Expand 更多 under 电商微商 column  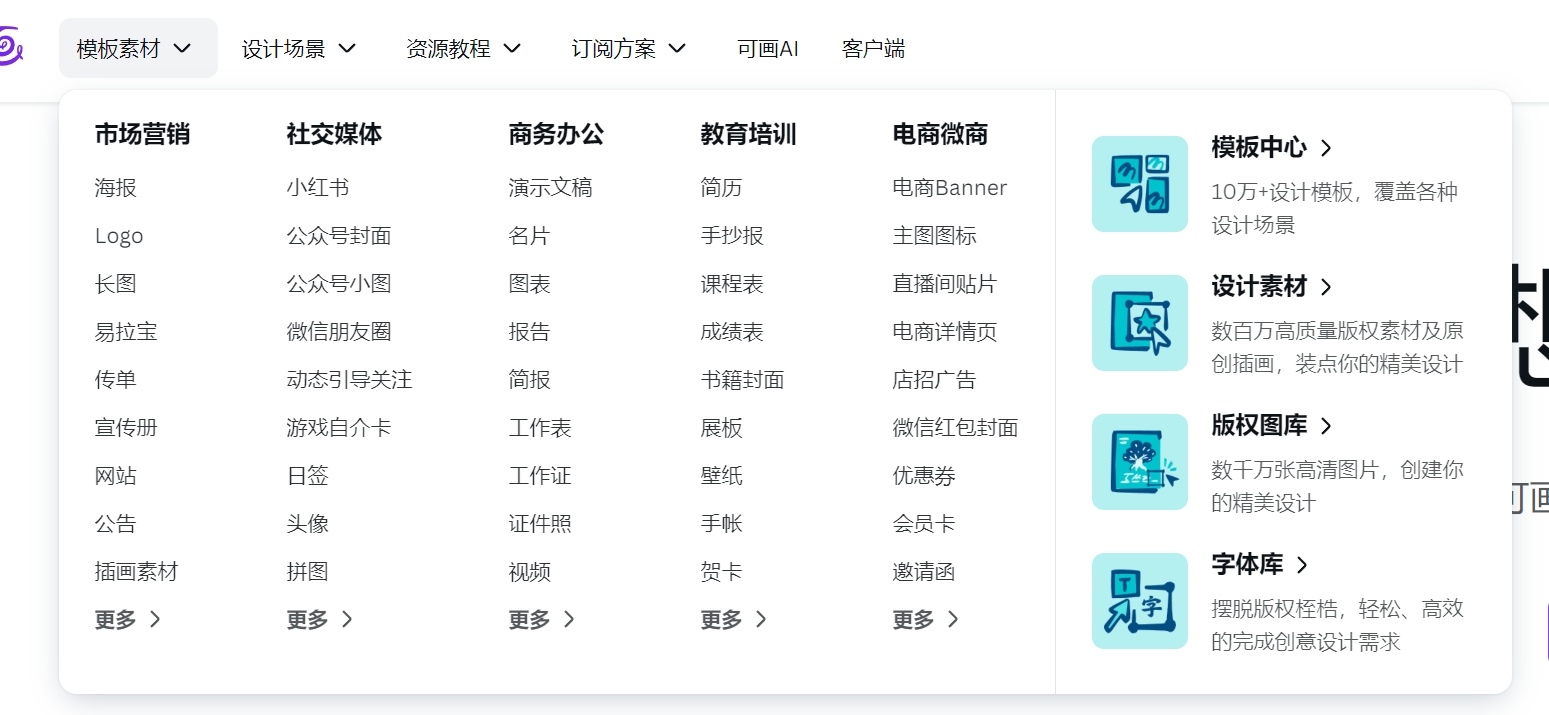click(925, 619)
